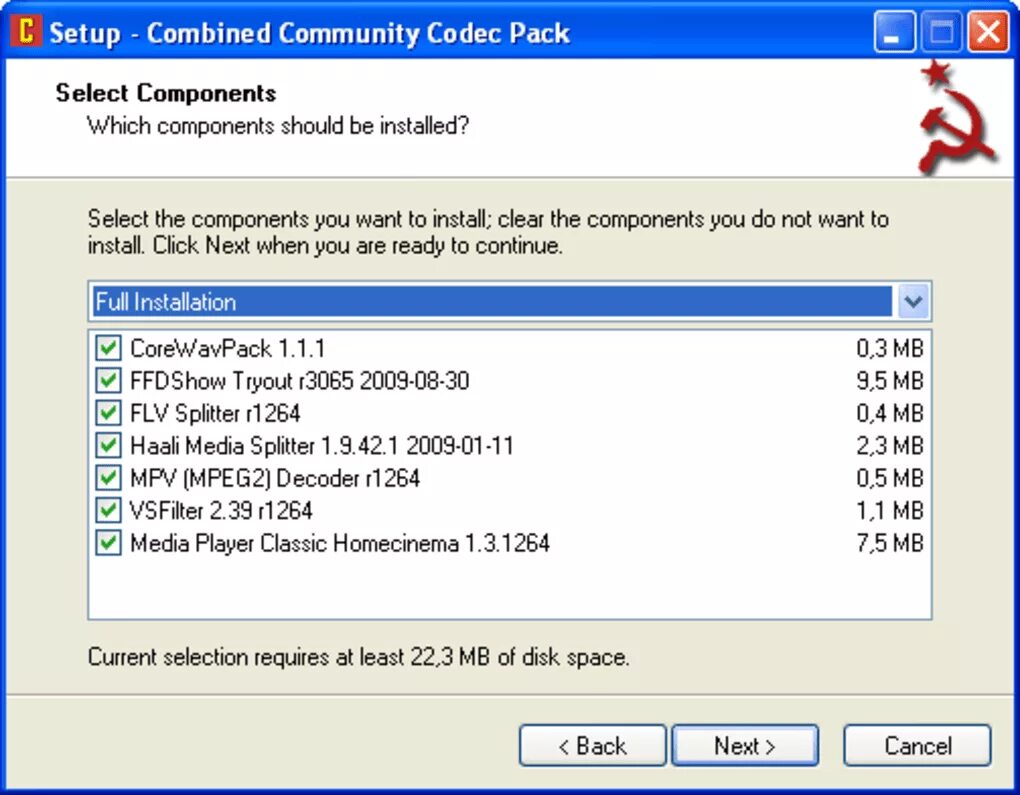Close the Setup window
This screenshot has height=795, width=1020.
(x=988, y=33)
